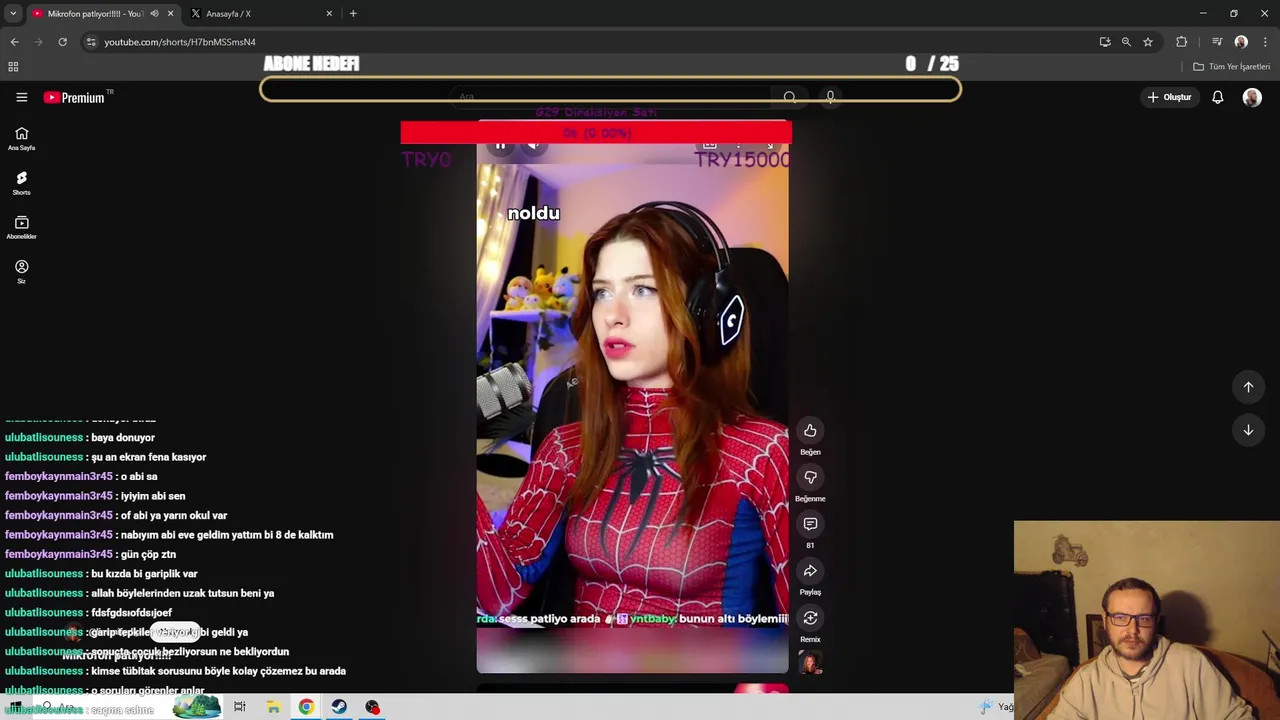The width and height of the screenshot is (1280, 720).
Task: Close the Anasayfa / X tab
Action: pyautogui.click(x=329, y=14)
